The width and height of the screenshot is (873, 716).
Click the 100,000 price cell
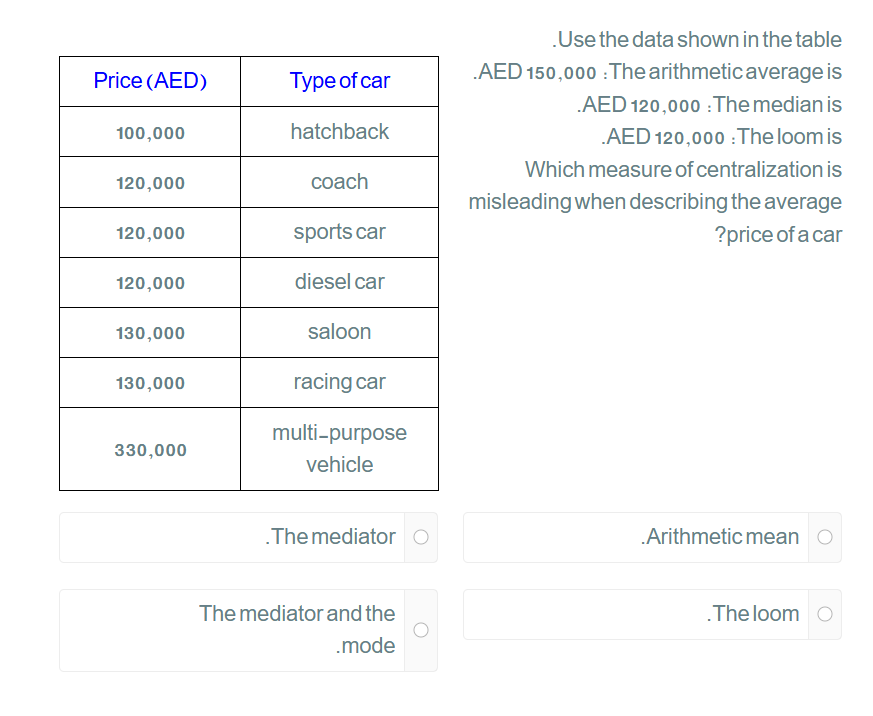pyautogui.click(x=150, y=133)
